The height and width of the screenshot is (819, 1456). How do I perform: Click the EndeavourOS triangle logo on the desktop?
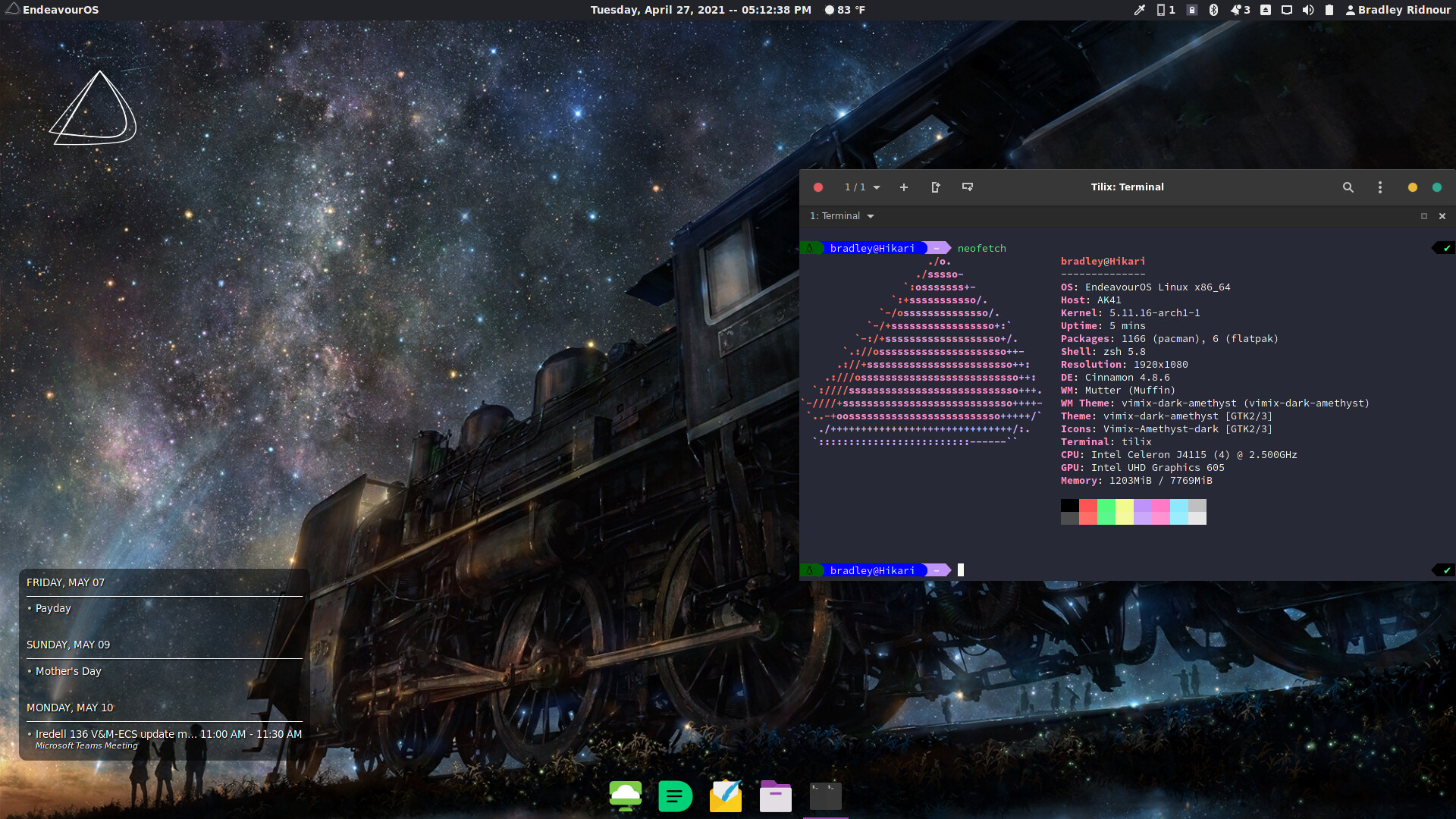pos(93,108)
